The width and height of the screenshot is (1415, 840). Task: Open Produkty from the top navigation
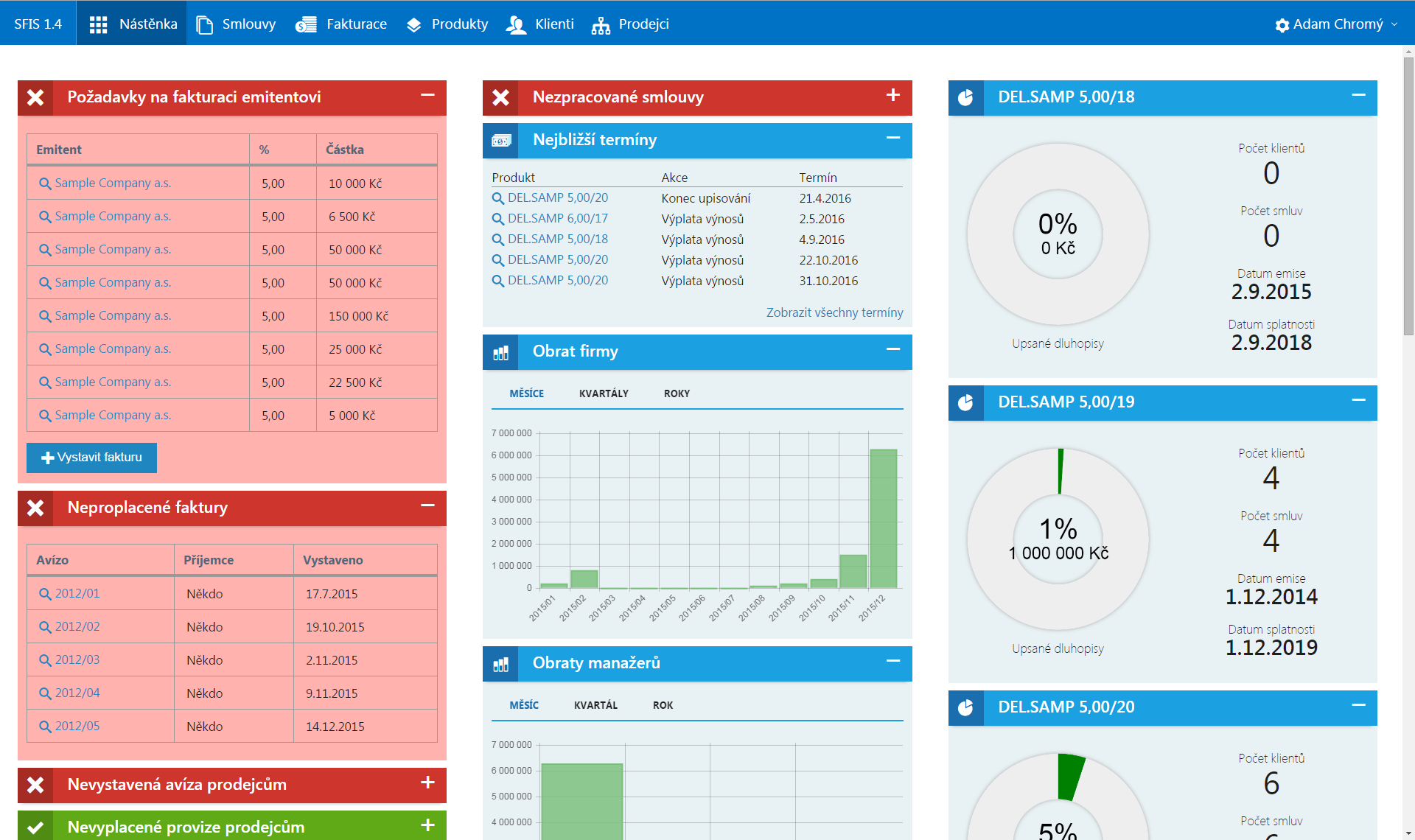point(447,24)
